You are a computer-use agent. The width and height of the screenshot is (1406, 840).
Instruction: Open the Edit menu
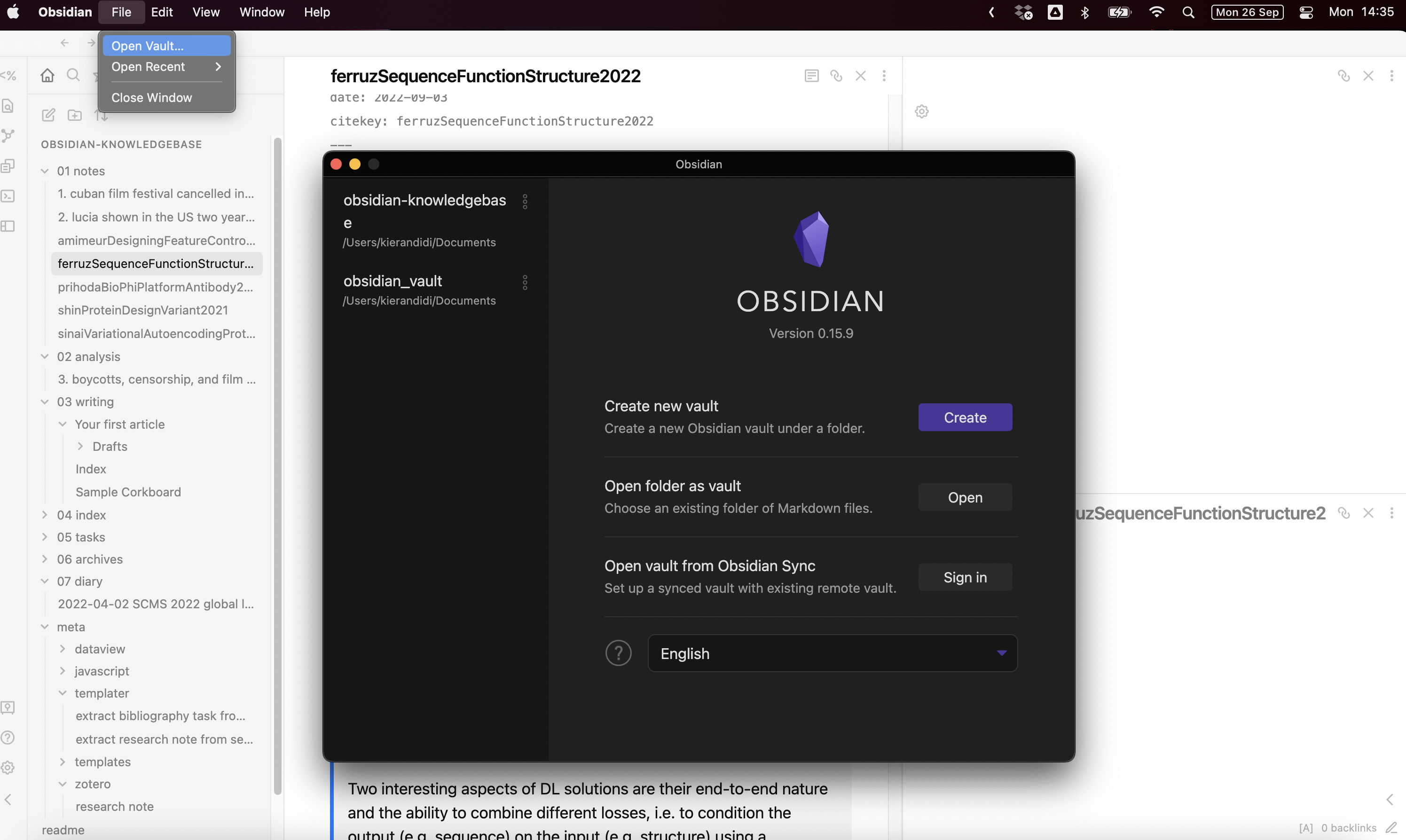[162, 12]
